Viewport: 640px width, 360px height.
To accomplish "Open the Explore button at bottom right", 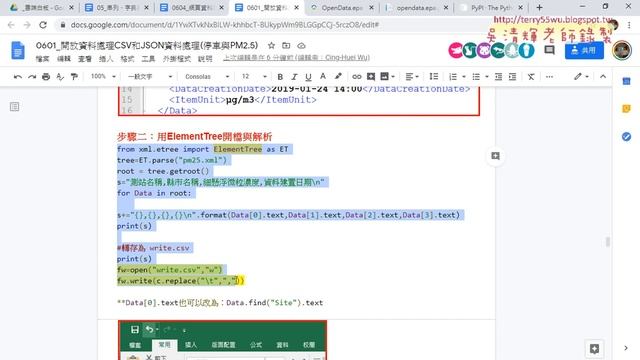I will [x=594, y=349].
